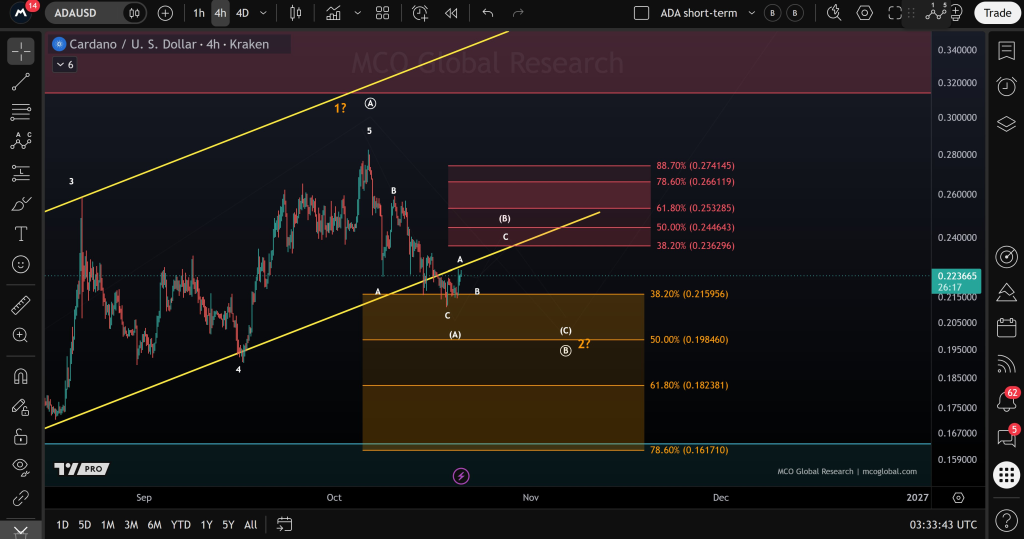Toggle the second circled B button

795,13
